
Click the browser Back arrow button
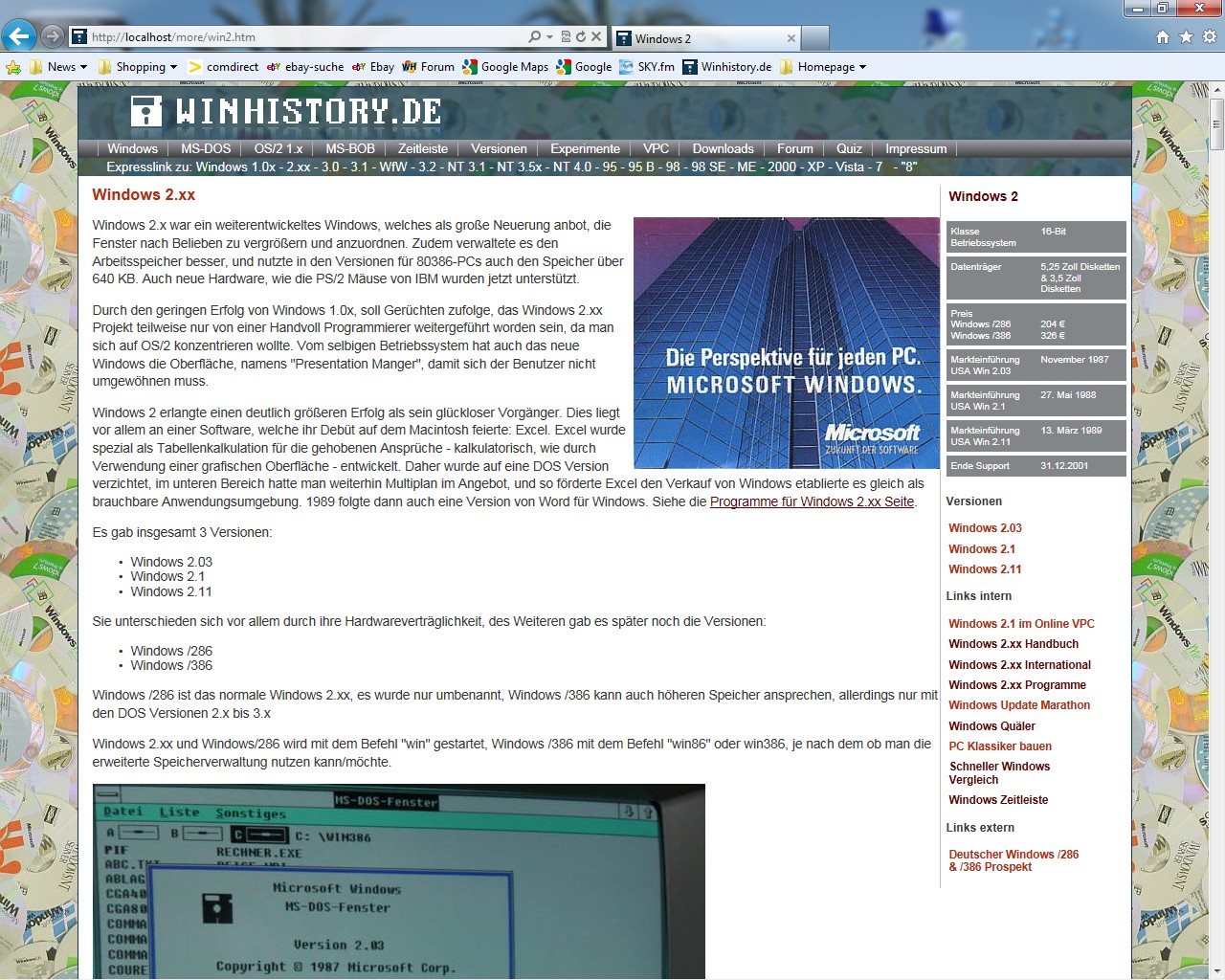click(19, 36)
